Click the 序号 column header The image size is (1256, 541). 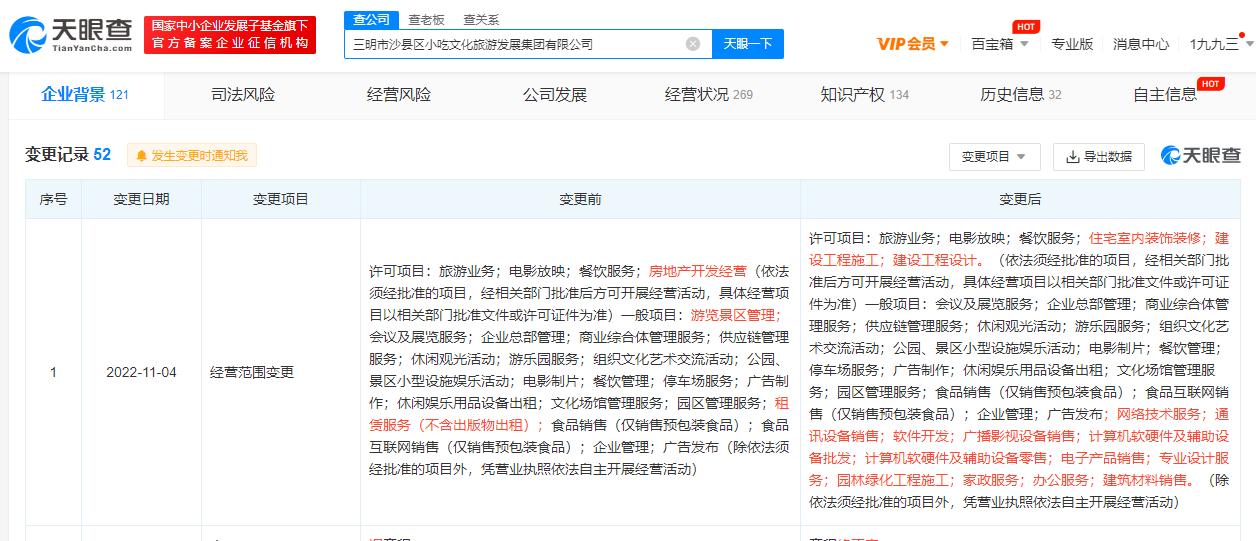click(x=54, y=199)
